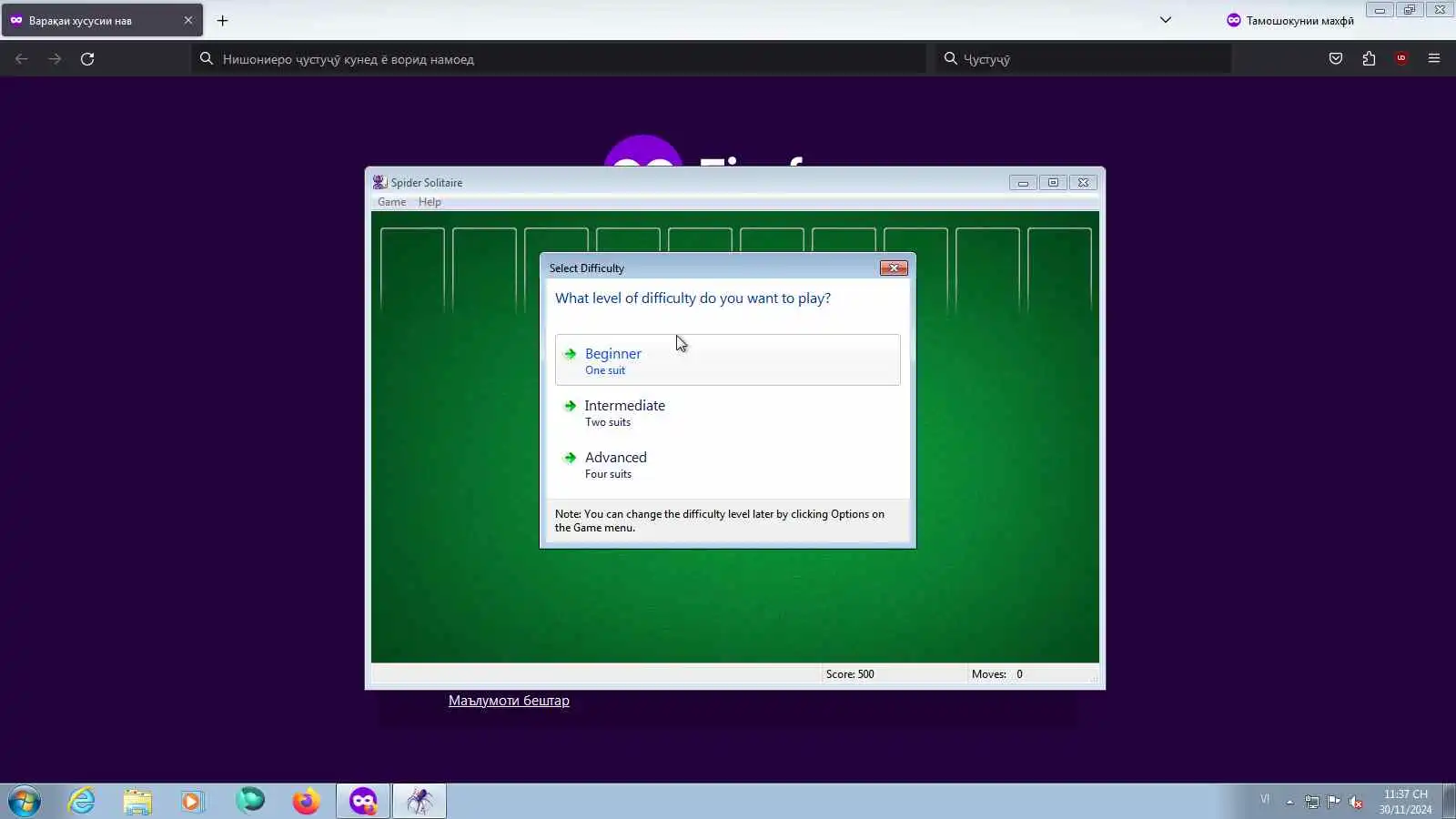1456x819 pixels.
Task: Click the 'Score: 500' status text
Action: click(x=850, y=674)
